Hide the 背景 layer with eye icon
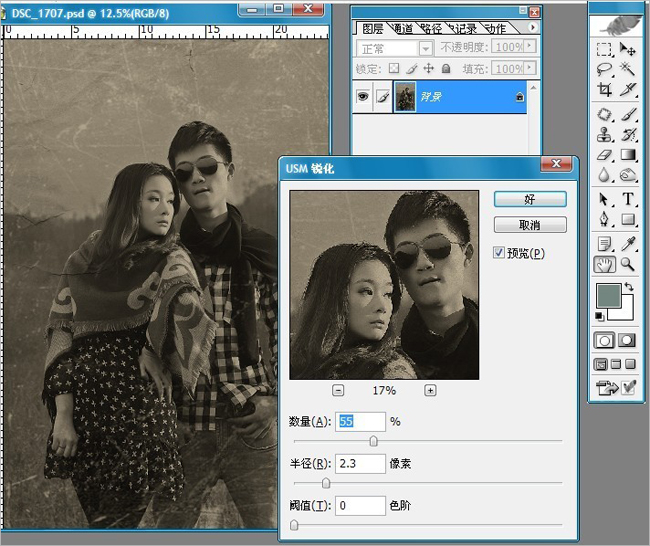The width and height of the screenshot is (650, 546). pos(363,97)
